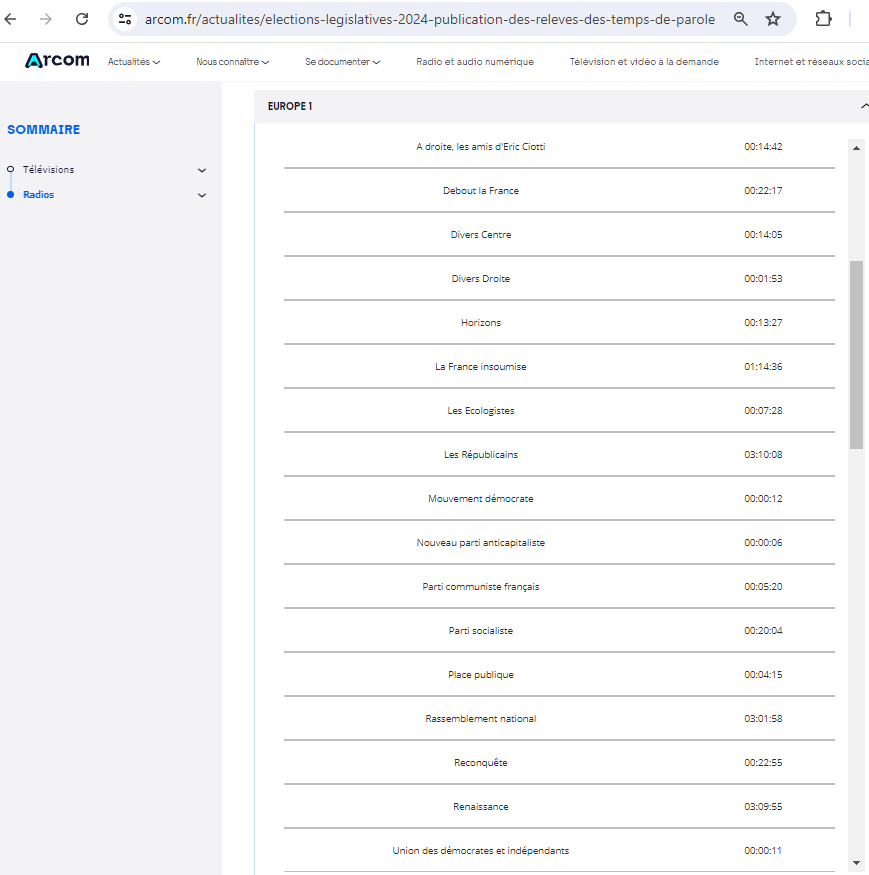Image resolution: width=869 pixels, height=875 pixels.
Task: Select Radios in the sommaire
Action: (39, 195)
